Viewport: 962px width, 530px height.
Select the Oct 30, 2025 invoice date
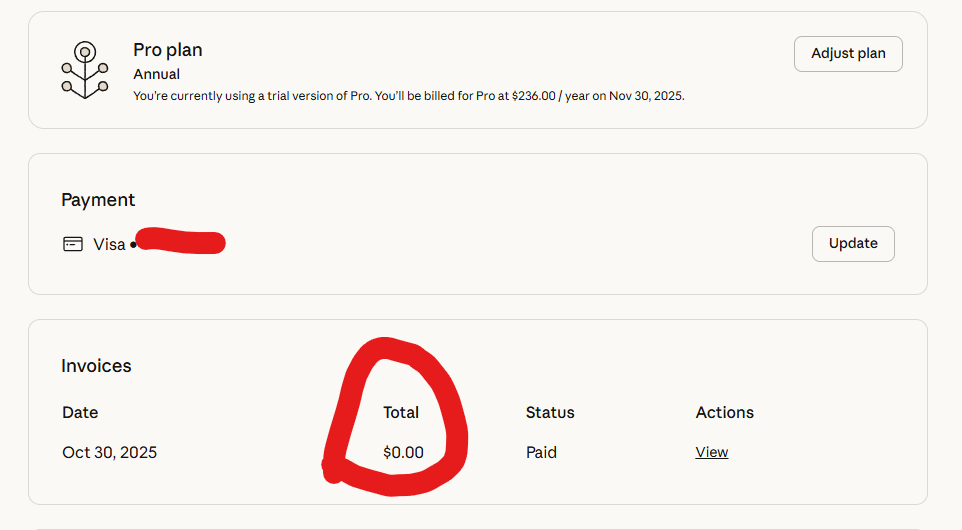(110, 452)
